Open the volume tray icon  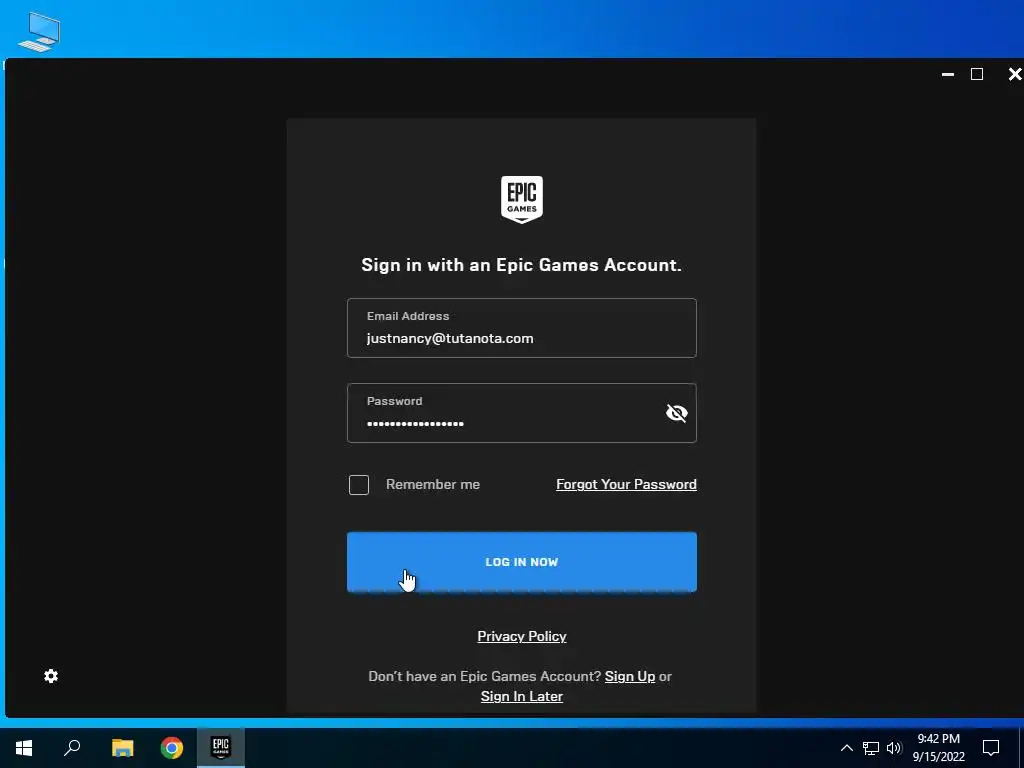[x=894, y=748]
